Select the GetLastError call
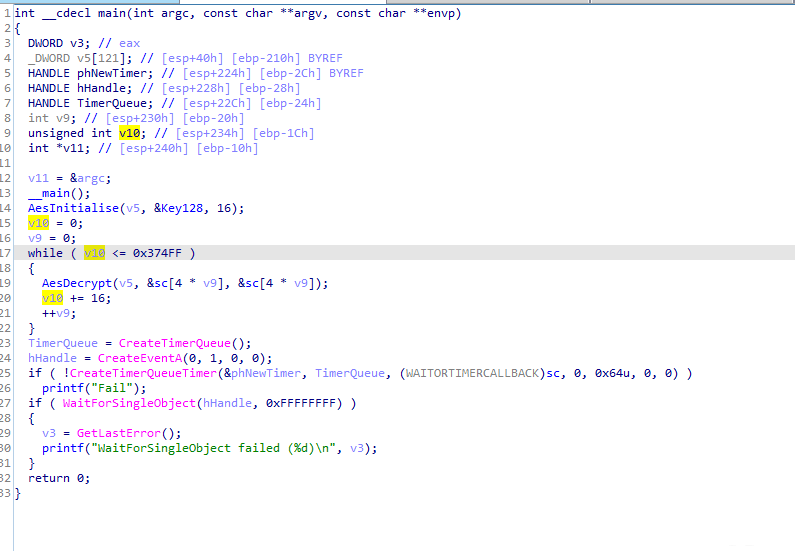Screen dimensions: 795x551 tap(119, 433)
